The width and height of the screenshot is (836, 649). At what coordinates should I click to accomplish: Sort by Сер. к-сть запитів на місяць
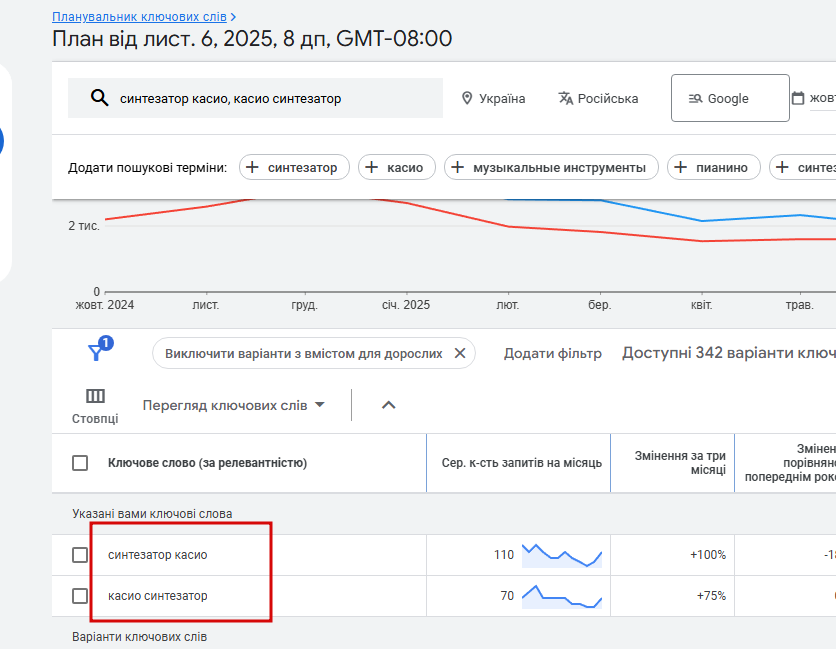click(x=521, y=463)
